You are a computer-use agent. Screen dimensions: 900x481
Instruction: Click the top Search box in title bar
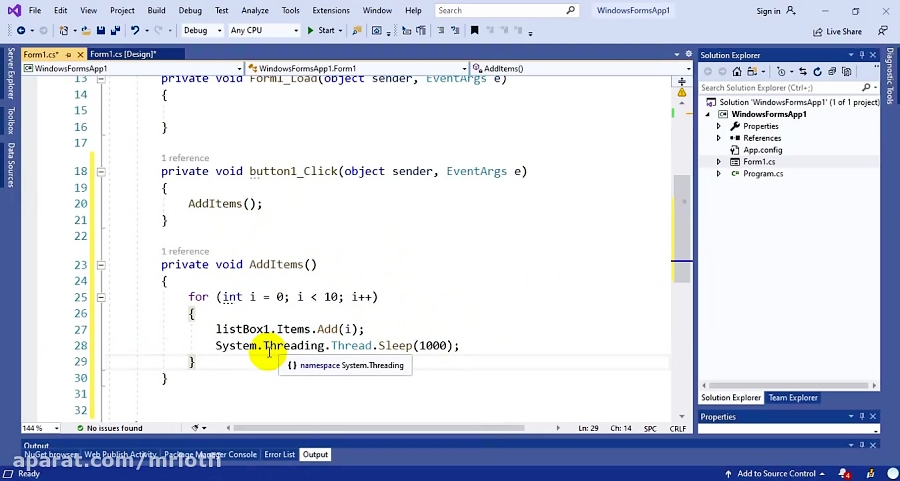[506, 10]
